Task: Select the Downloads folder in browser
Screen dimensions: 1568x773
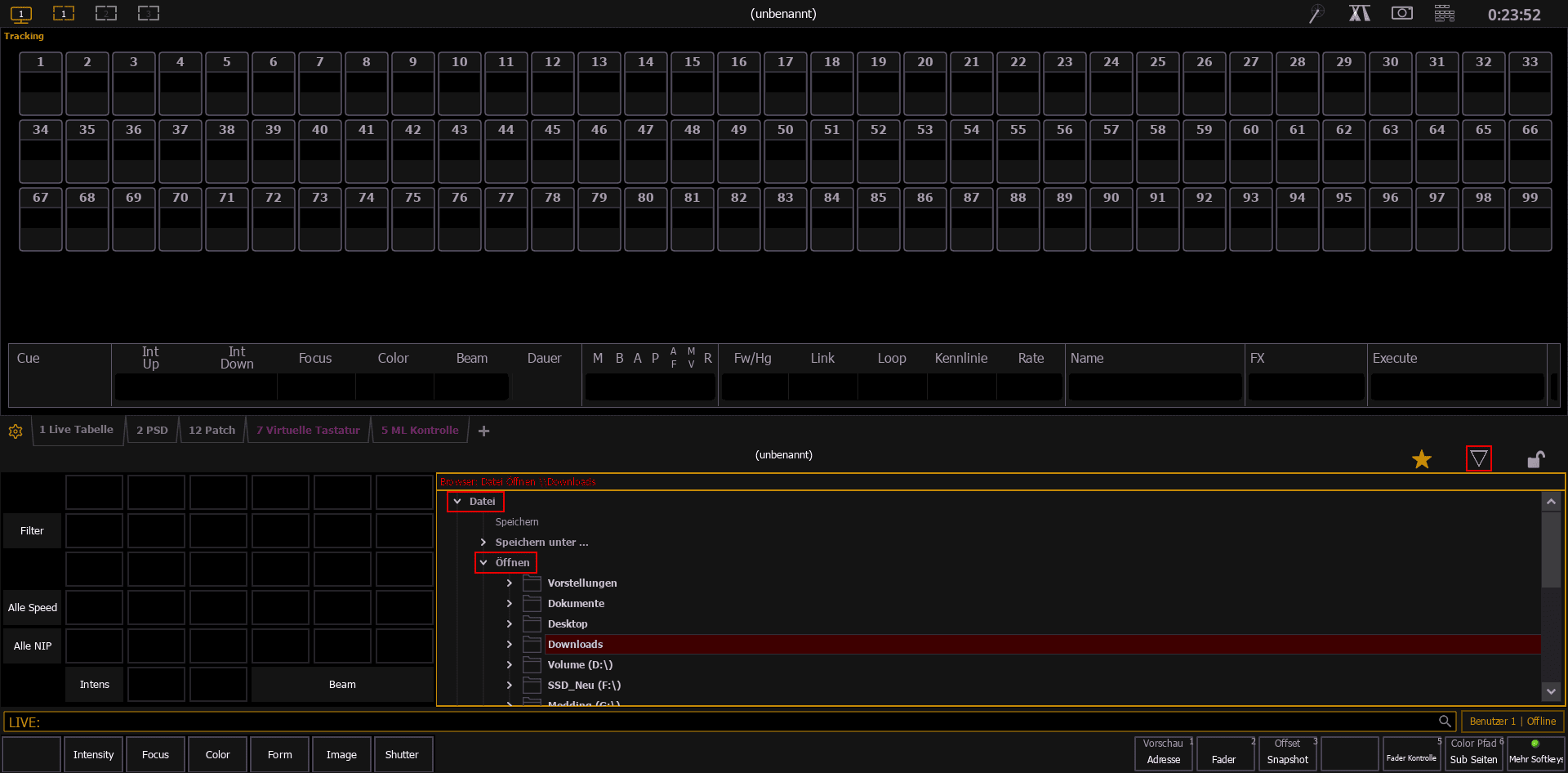Action: click(575, 645)
